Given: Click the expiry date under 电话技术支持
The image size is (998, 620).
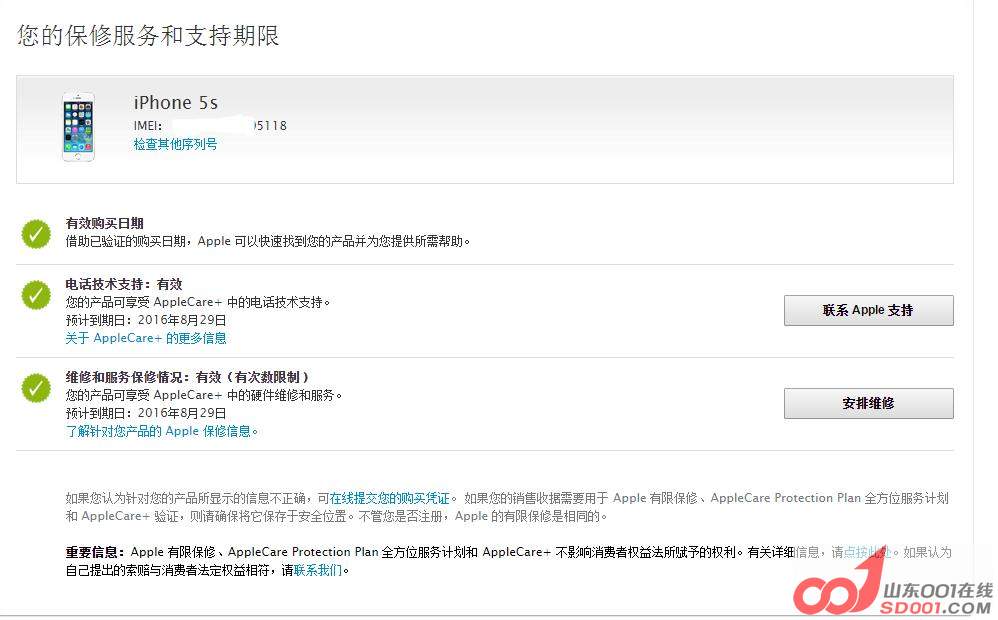Looking at the screenshot, I should point(146,320).
